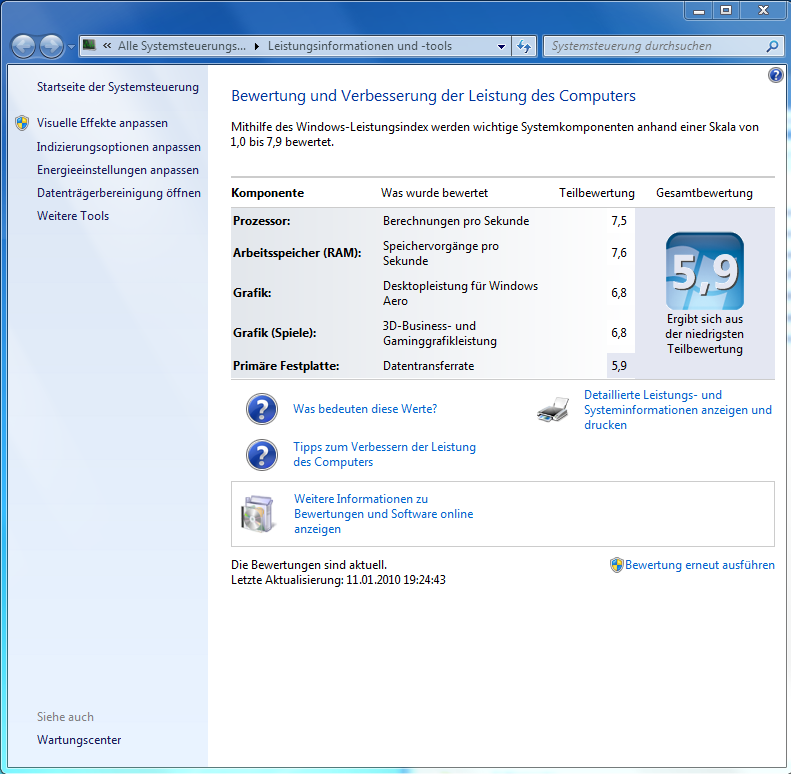
Task: Expand breadcrumb arrow after 'Alle Systemsteuerungs...'
Action: point(256,46)
